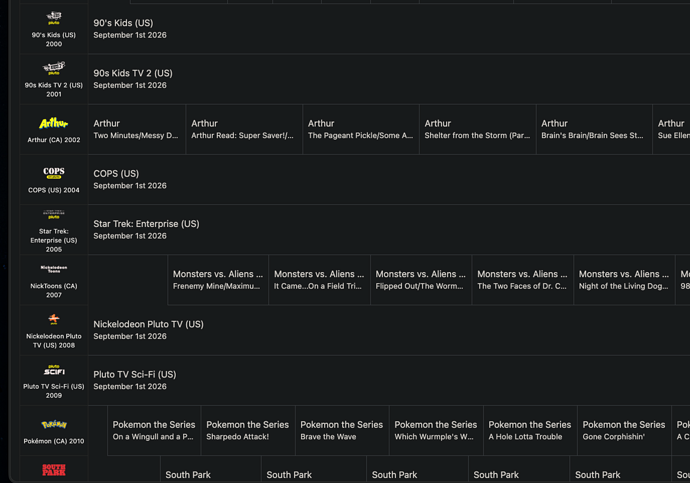
Task: Select the COPS channel logo
Action: point(54,173)
